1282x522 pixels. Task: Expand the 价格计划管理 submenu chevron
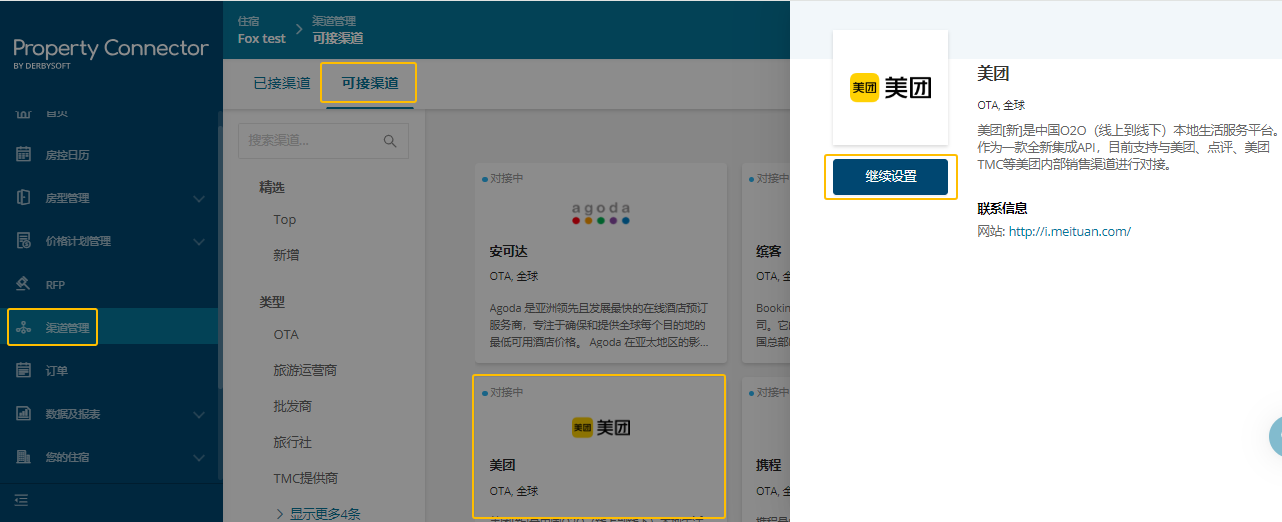click(x=198, y=241)
